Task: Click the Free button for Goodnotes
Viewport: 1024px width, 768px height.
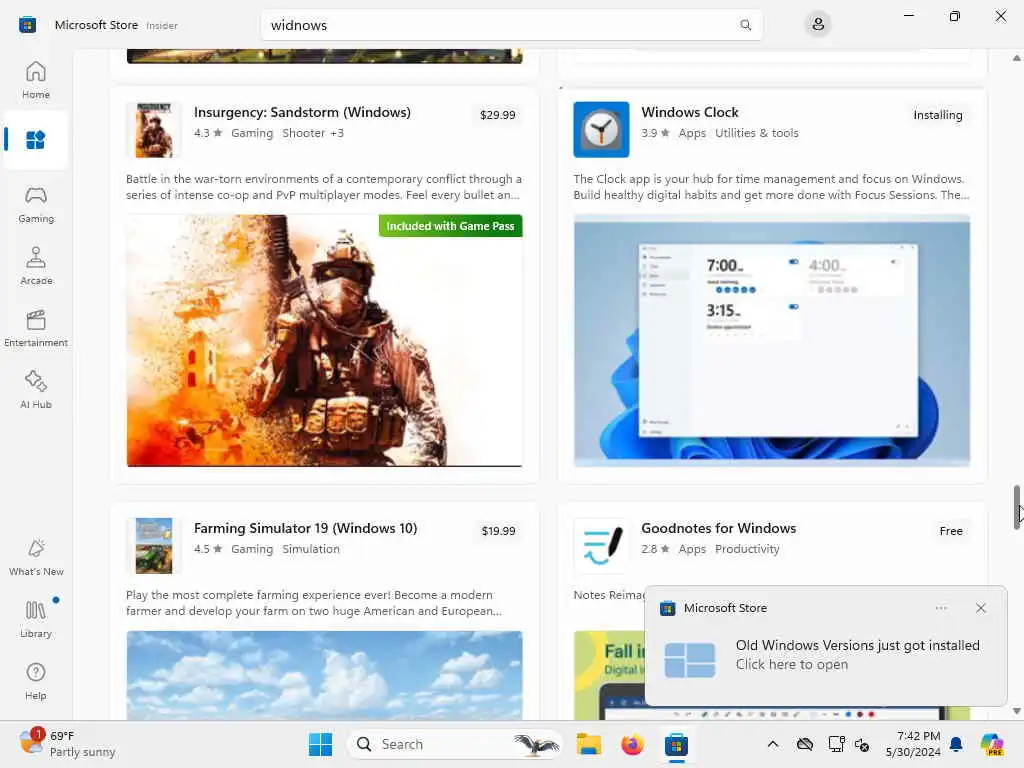Action: click(x=951, y=531)
